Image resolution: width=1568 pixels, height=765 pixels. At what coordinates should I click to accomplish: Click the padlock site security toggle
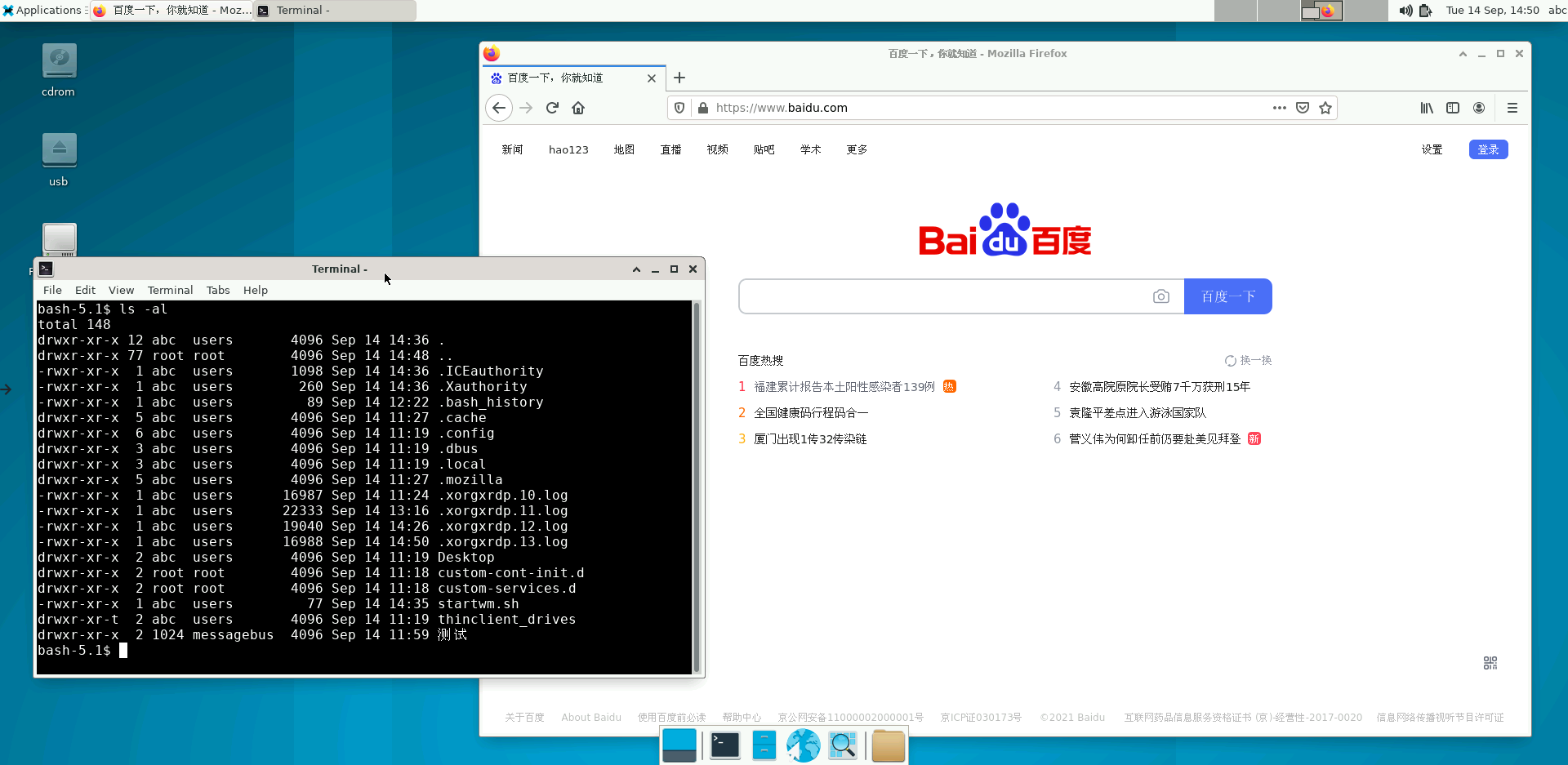[x=702, y=107]
